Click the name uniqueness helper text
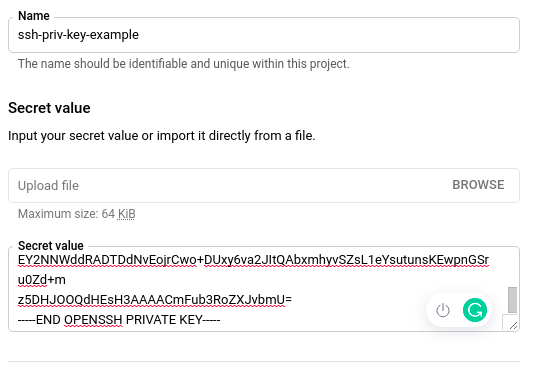 184,64
